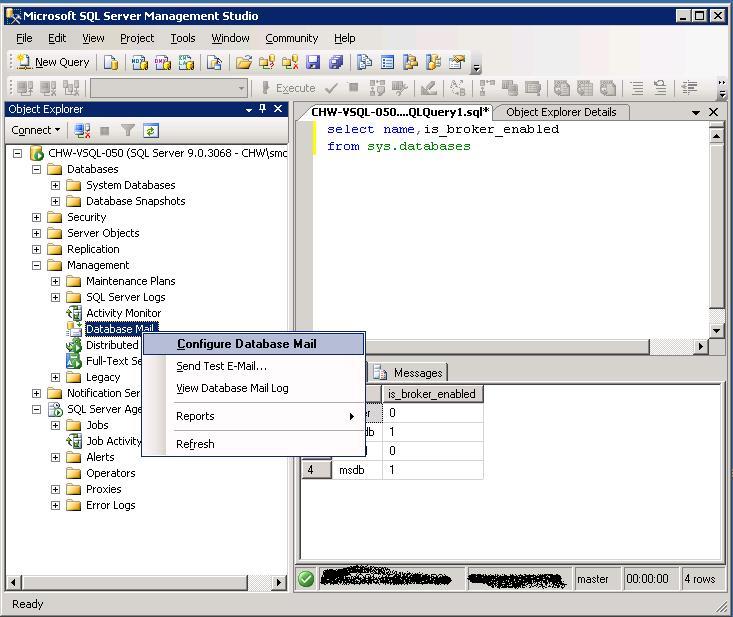The height and width of the screenshot is (617, 733).
Task: Open the Reports submenu
Action: point(253,416)
